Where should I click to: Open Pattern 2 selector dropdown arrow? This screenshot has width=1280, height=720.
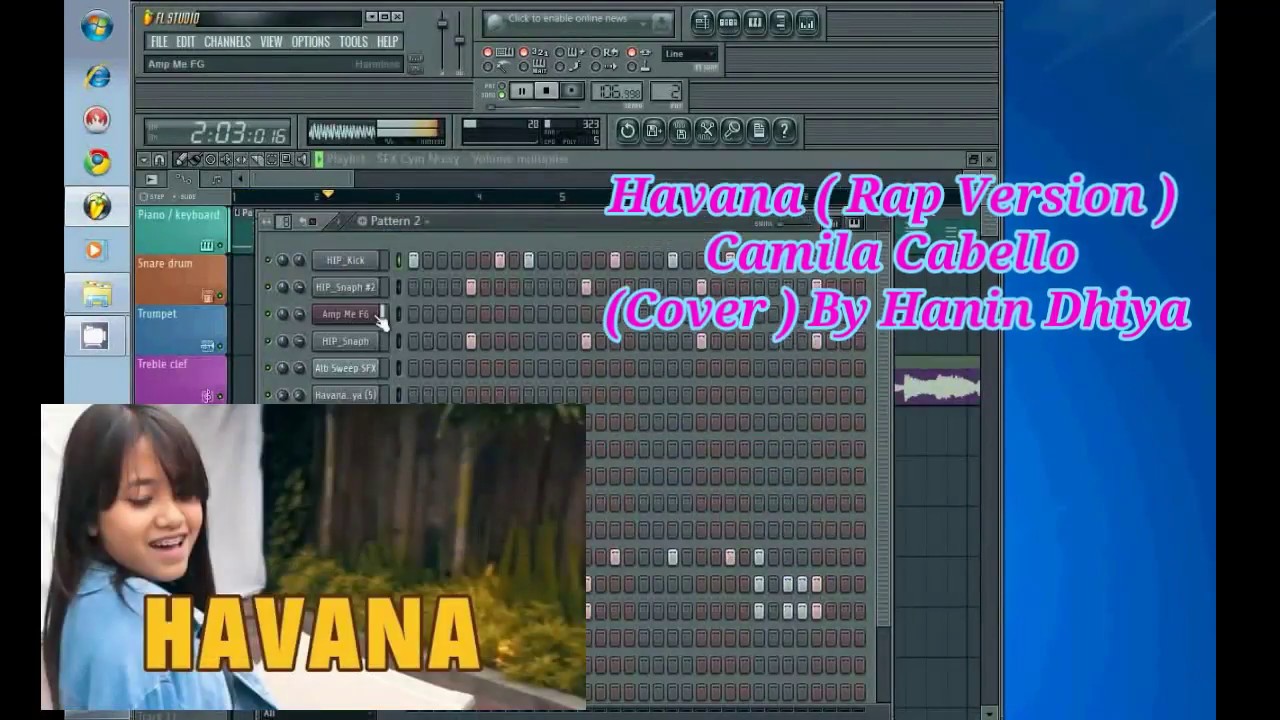[x=427, y=221]
